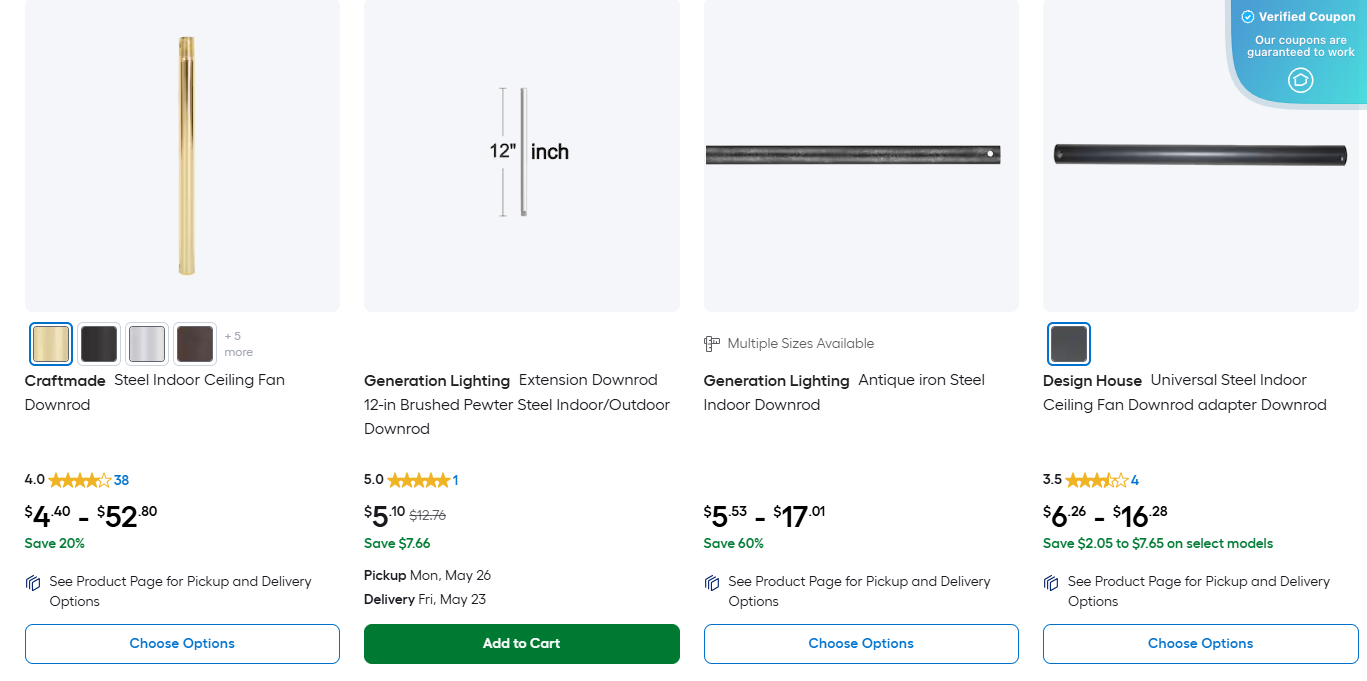Click the home icon in the Verified Coupon badge
The width and height of the screenshot is (1367, 681).
point(1300,80)
